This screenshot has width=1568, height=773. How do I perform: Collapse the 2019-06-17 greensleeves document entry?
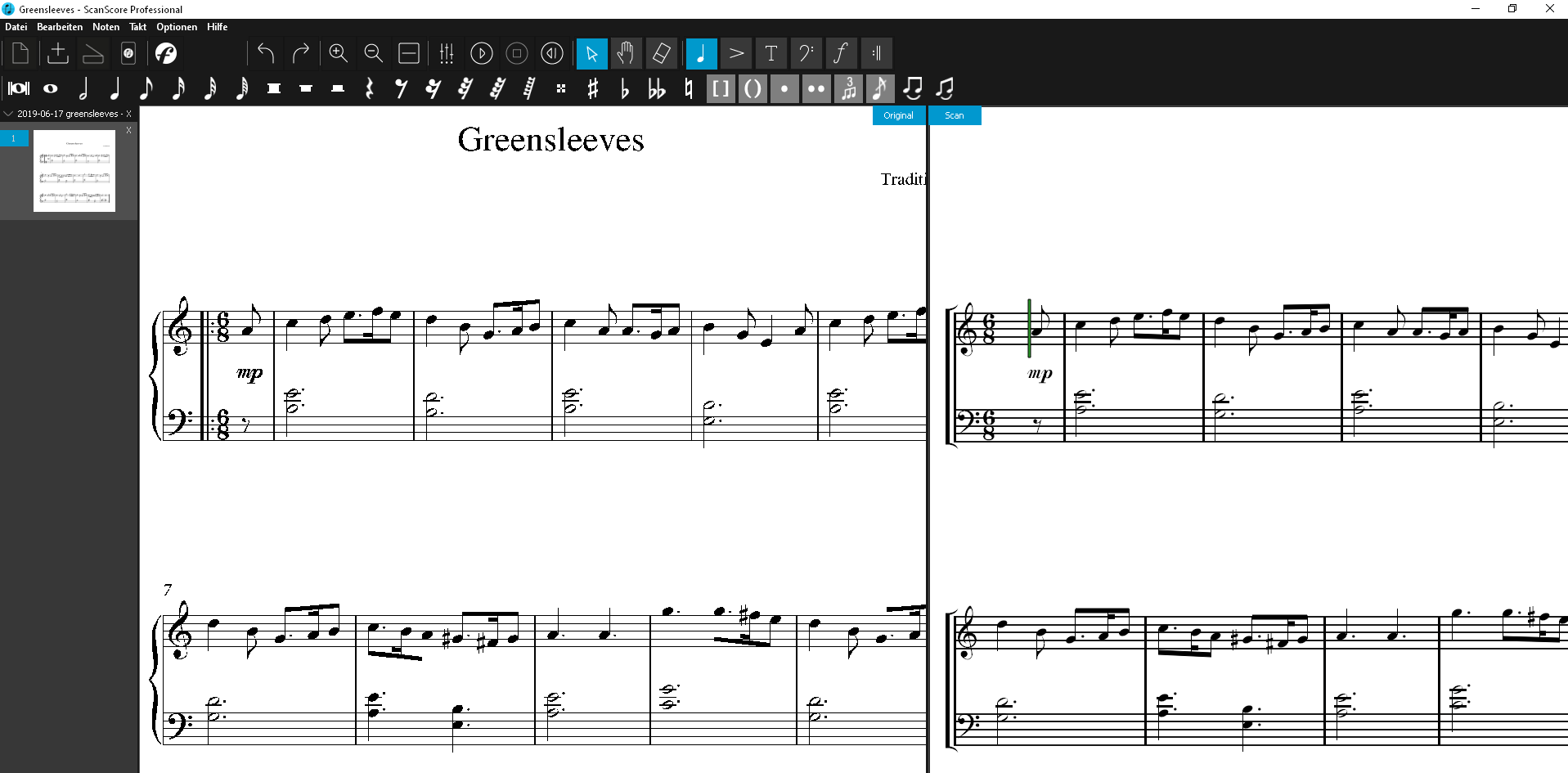(x=9, y=114)
